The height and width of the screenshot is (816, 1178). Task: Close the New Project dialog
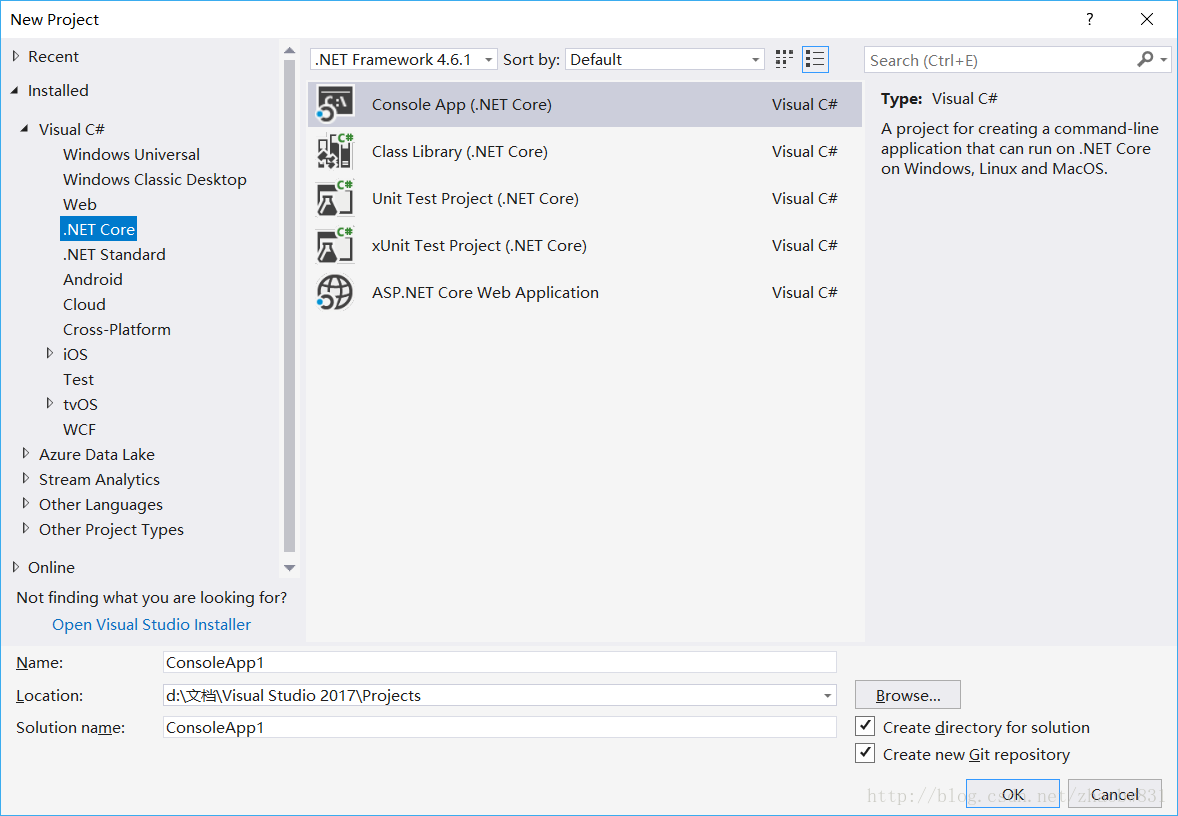point(1146,20)
